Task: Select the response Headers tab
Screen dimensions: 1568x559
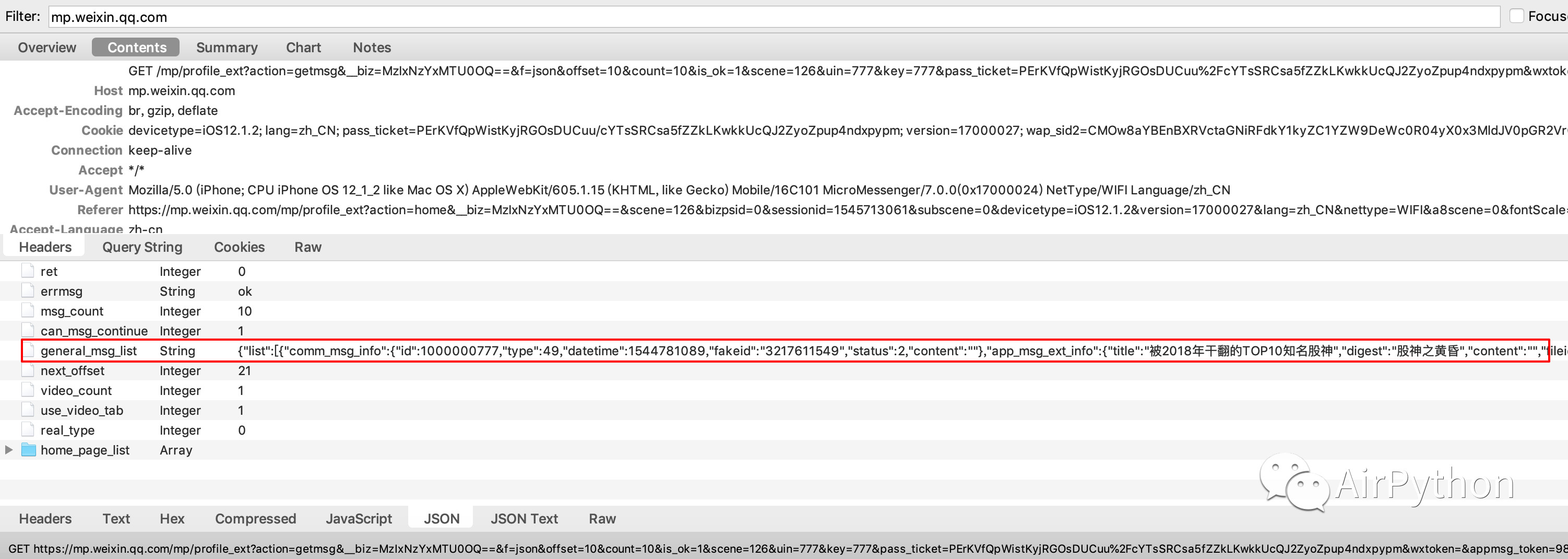Action: tap(45, 519)
